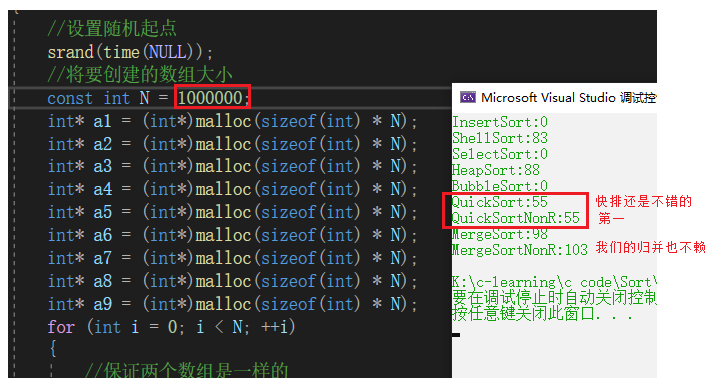Click variable a2 in malloc line
This screenshot has width=713, height=386.
click(x=102, y=144)
